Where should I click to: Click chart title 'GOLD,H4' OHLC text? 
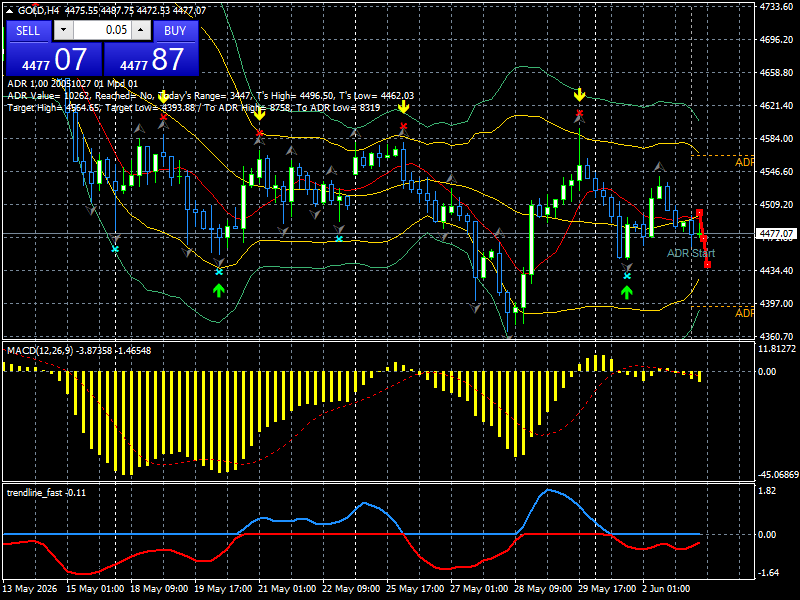click(112, 10)
